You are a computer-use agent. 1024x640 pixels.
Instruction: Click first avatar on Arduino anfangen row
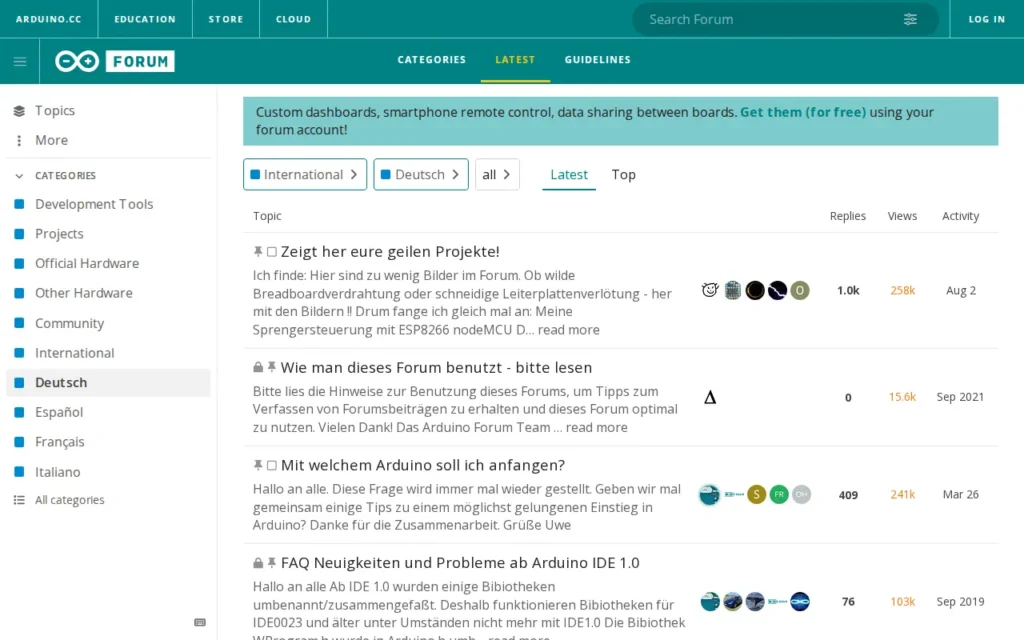point(710,494)
